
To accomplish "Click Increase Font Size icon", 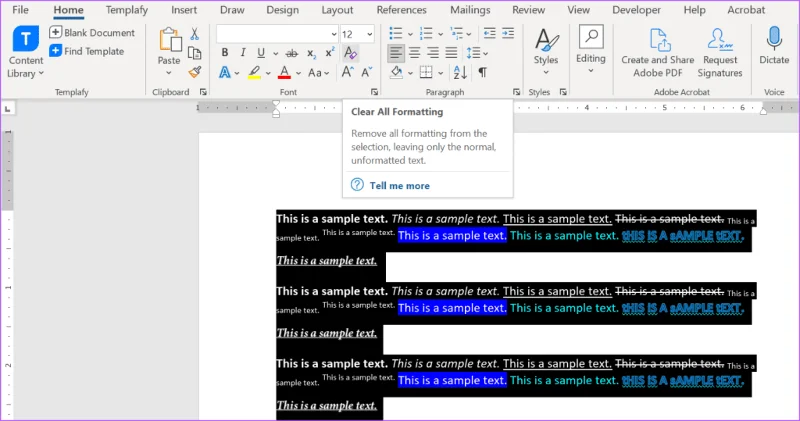I will point(347,72).
